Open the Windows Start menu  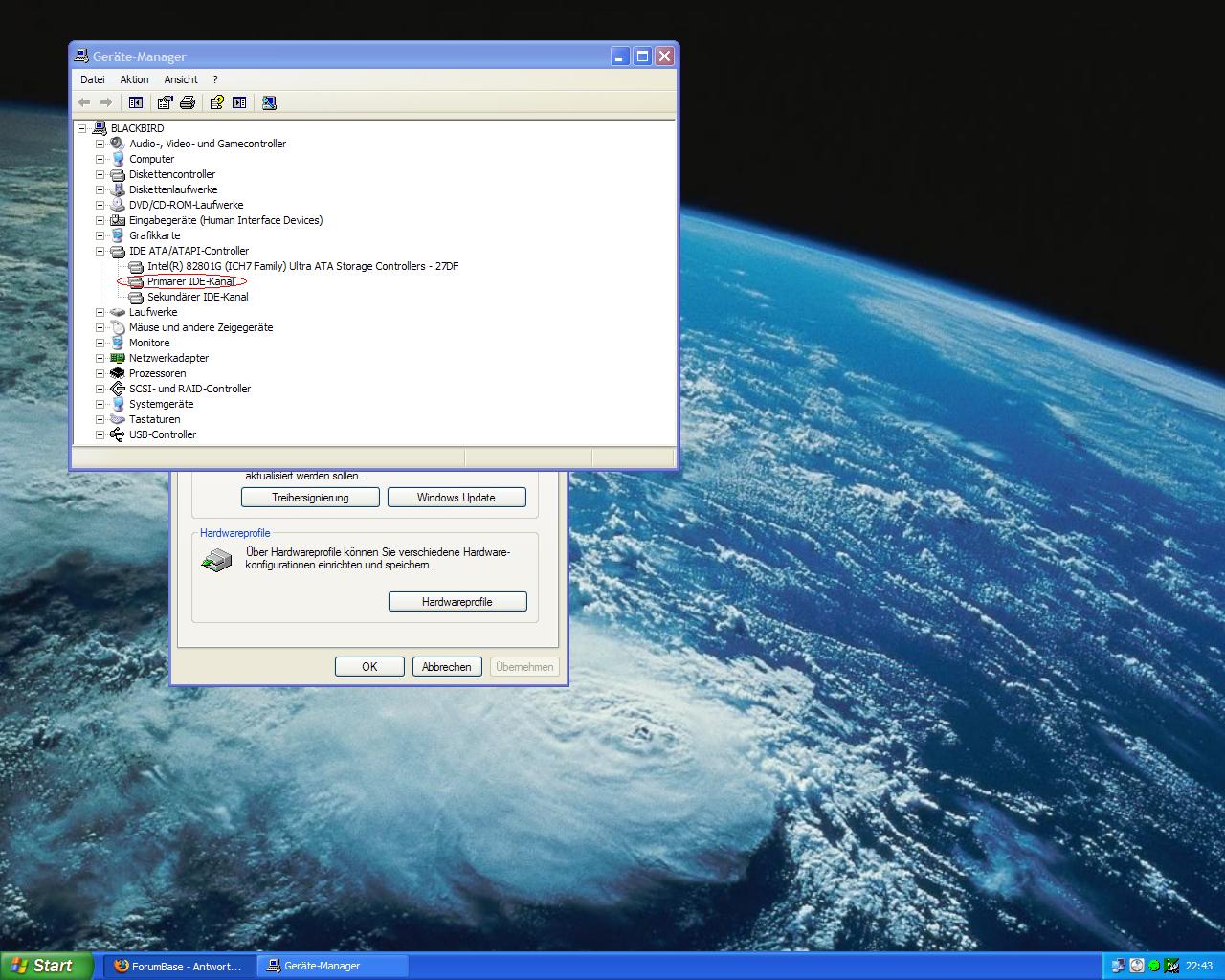[46, 966]
